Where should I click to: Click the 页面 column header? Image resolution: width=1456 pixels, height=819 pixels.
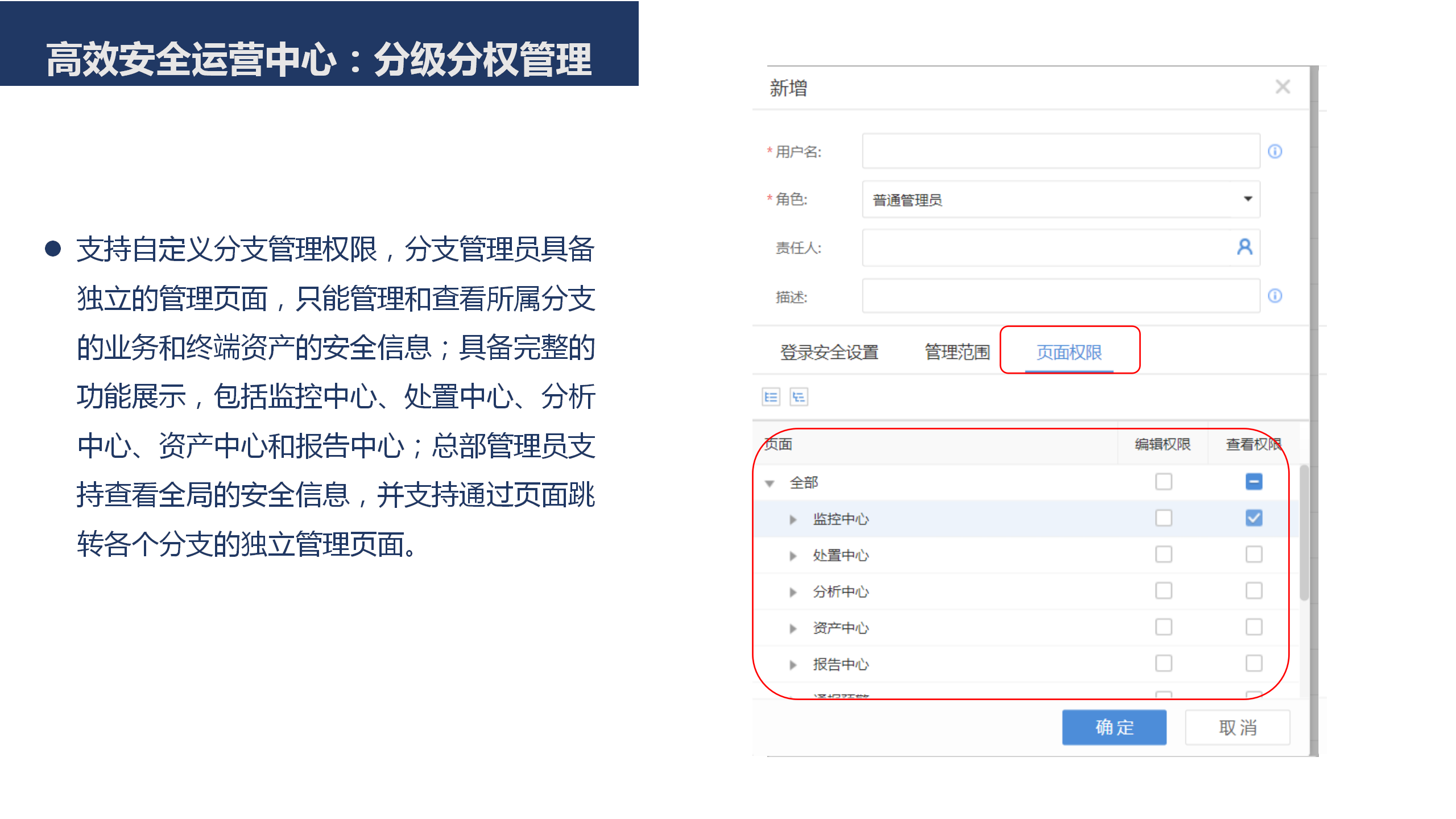click(779, 444)
